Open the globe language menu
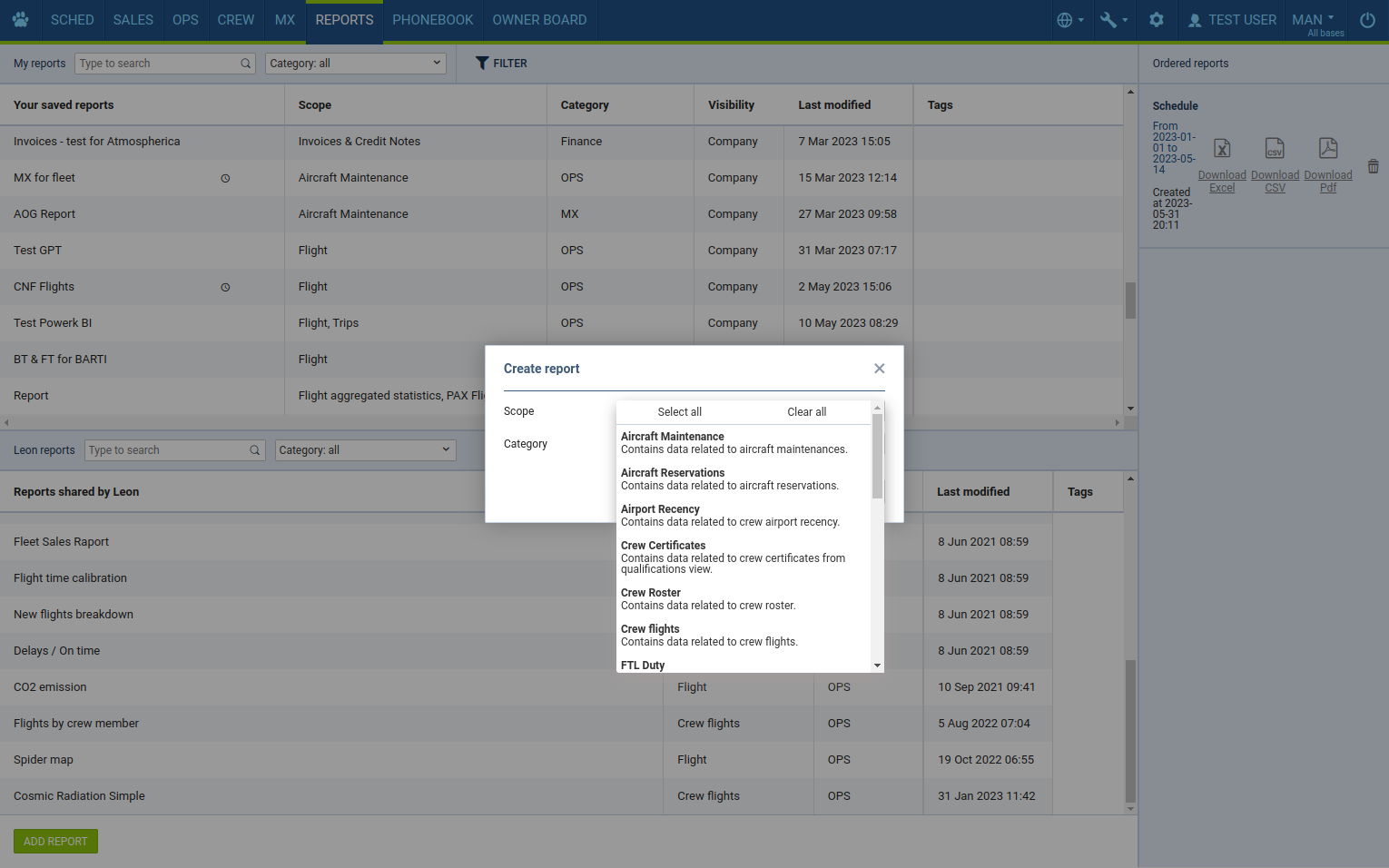1389x868 pixels. pyautogui.click(x=1069, y=20)
